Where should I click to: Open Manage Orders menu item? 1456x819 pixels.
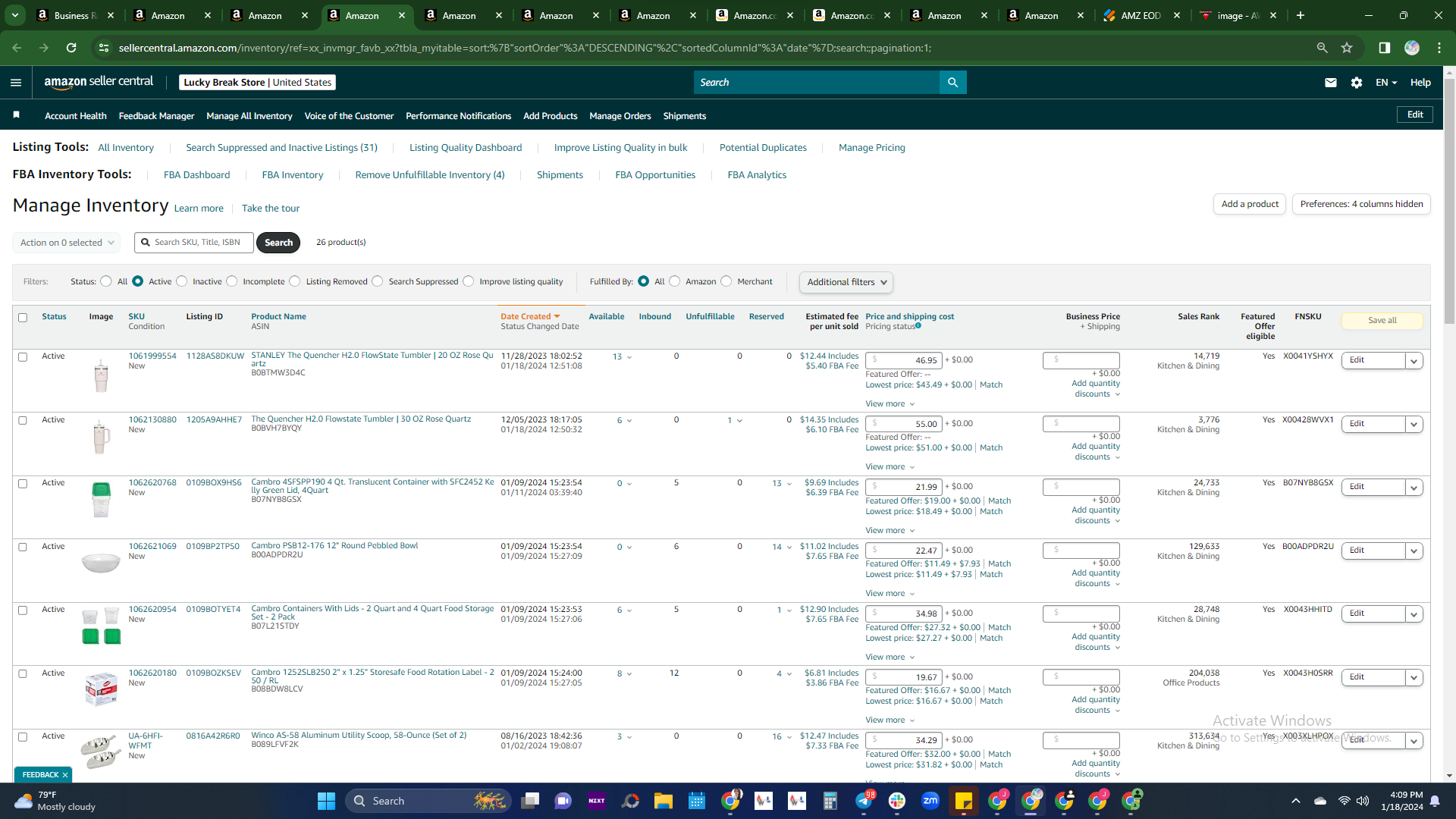point(620,116)
